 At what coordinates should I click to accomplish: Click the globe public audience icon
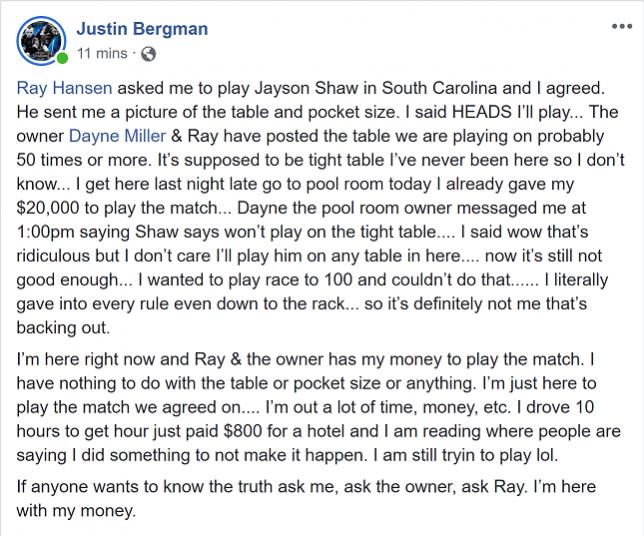(x=149, y=53)
